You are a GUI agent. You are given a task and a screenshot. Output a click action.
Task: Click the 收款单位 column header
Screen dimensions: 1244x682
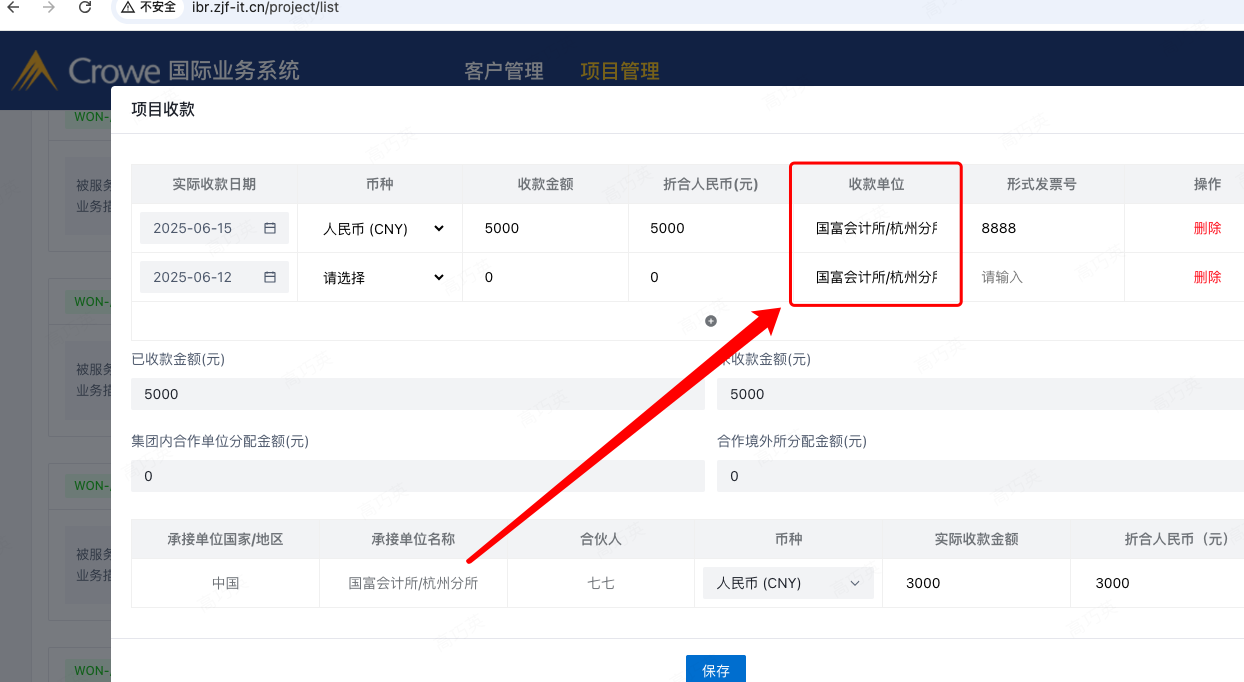876,184
